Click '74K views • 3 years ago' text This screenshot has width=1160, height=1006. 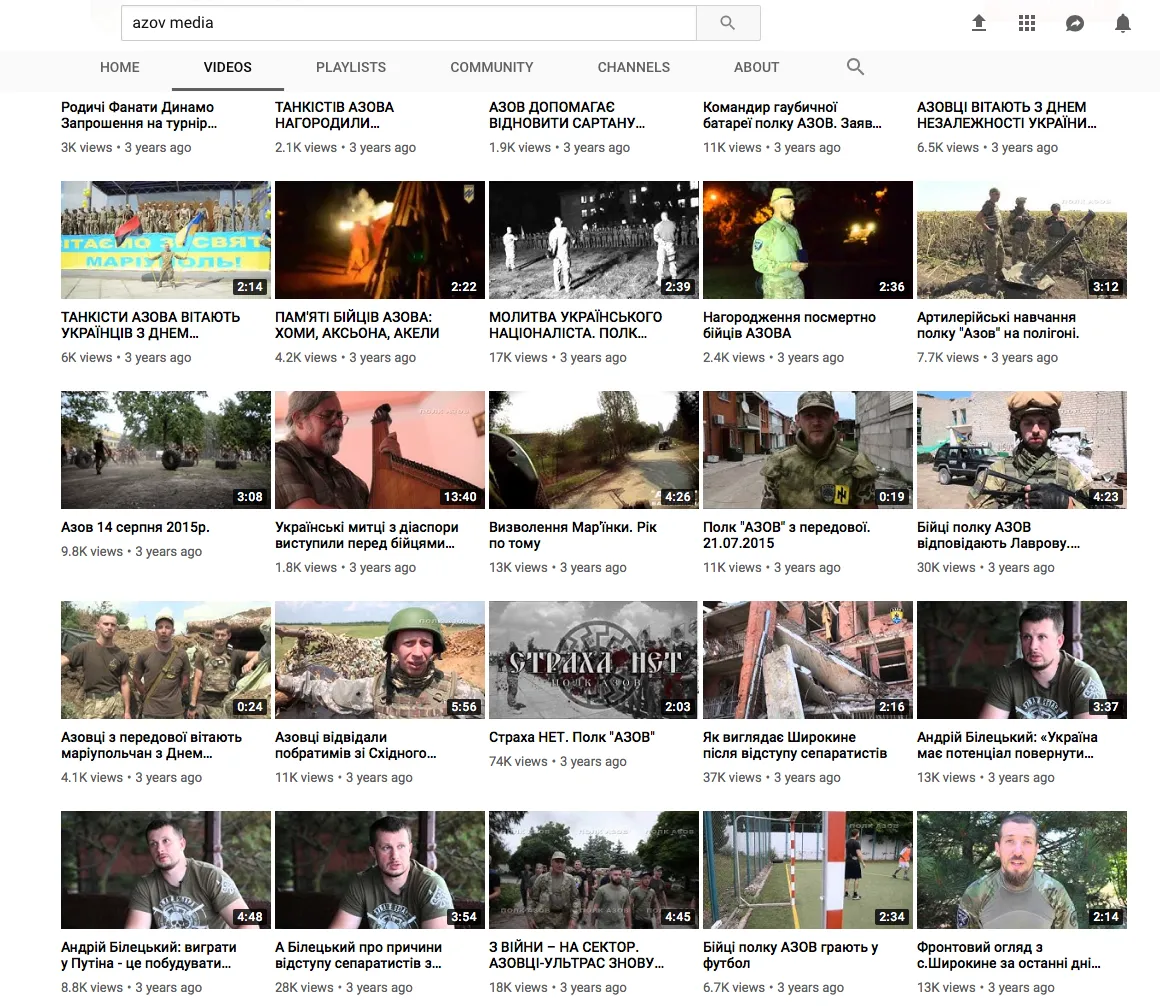coord(558,762)
